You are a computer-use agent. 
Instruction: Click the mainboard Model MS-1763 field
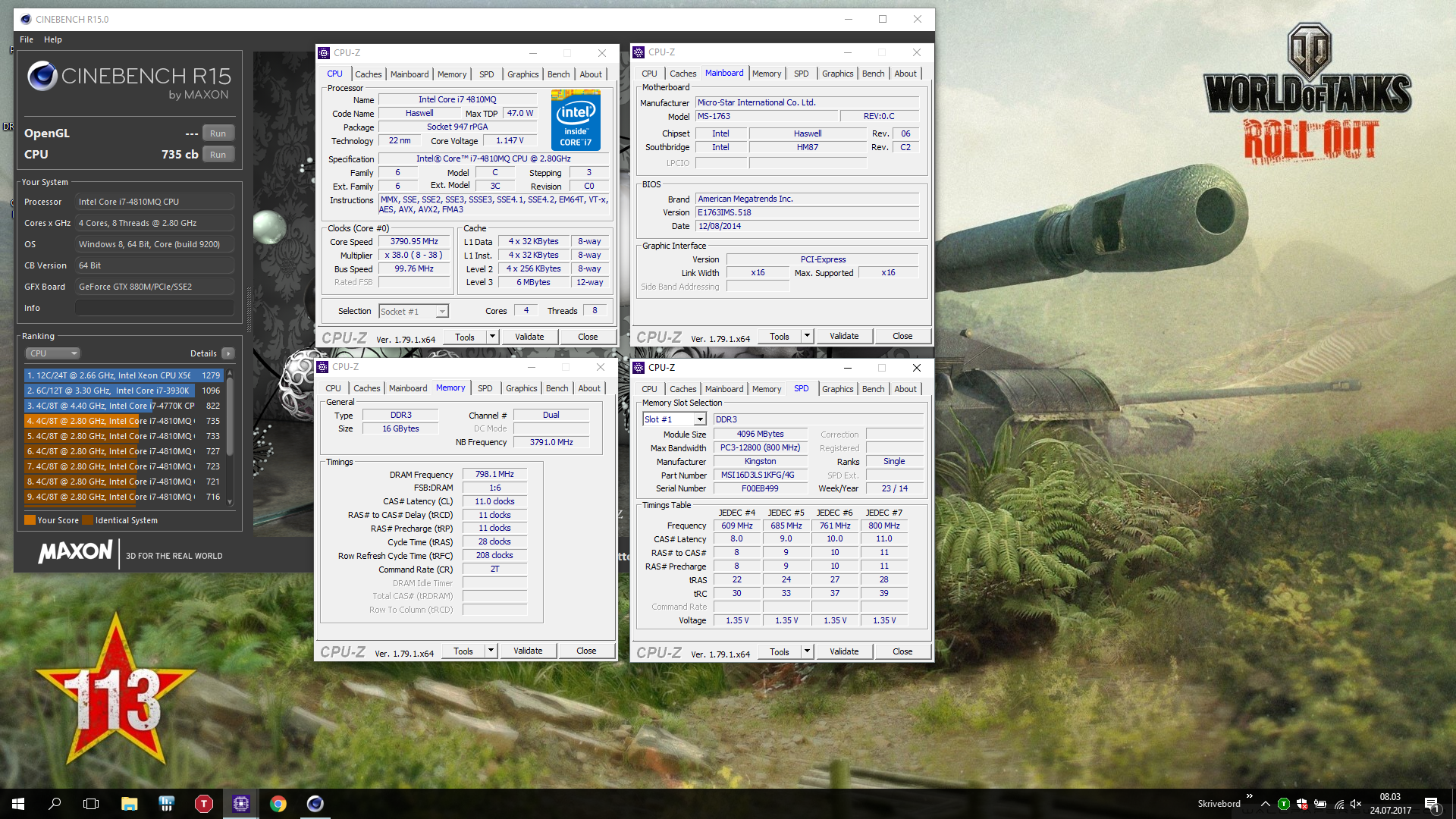click(767, 116)
